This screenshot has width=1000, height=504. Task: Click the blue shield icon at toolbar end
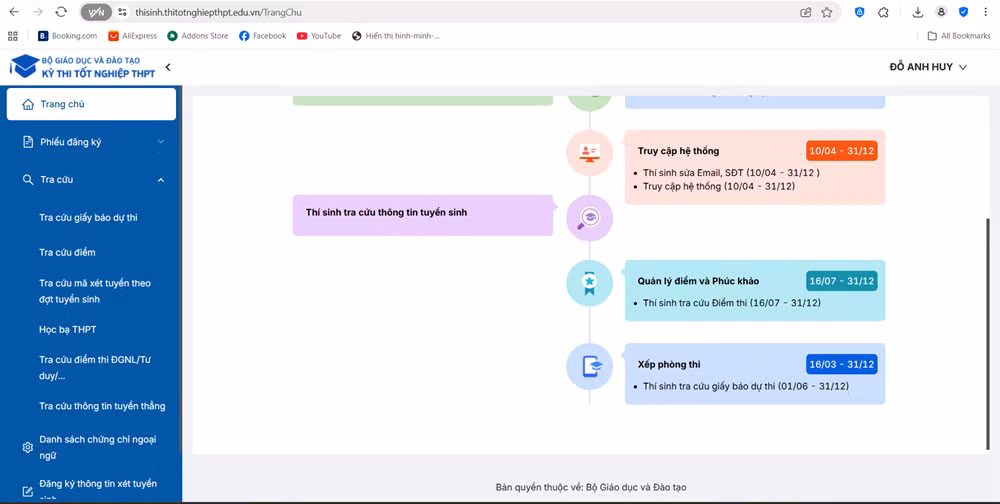click(x=964, y=12)
